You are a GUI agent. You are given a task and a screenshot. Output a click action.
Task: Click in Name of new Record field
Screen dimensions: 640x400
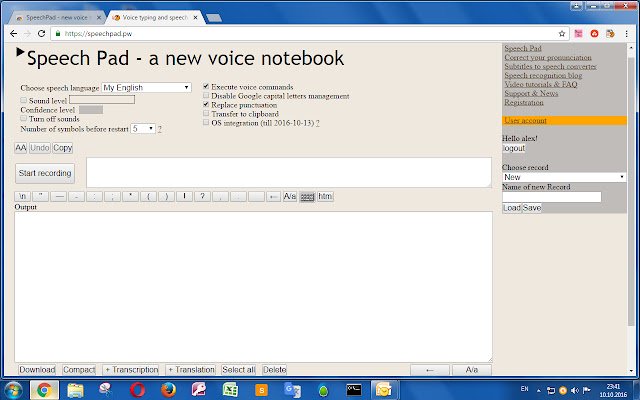(552, 197)
